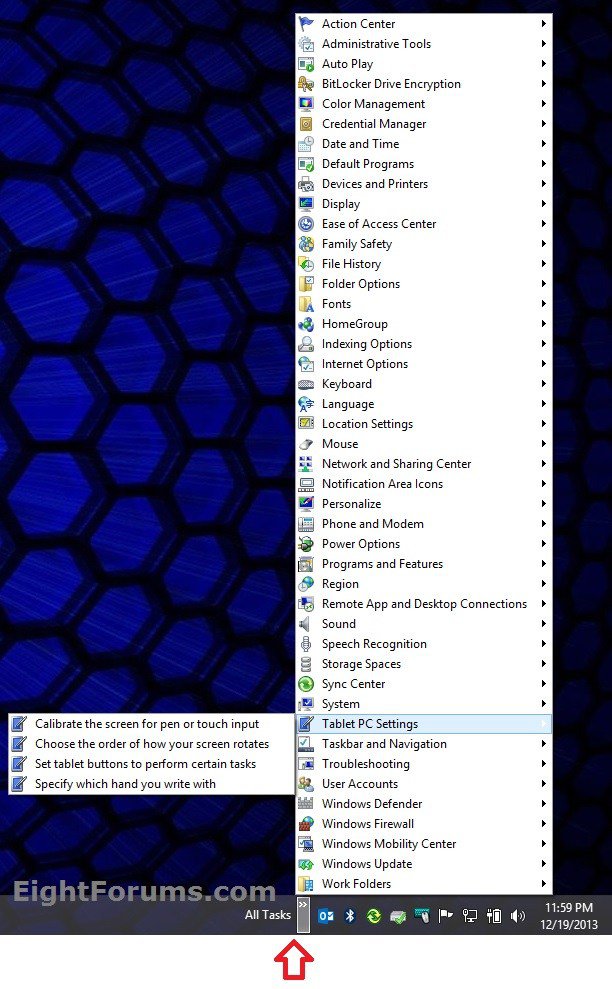This screenshot has height=989, width=612.
Task: Click the Sound speaker icon in menu
Action: pos(306,624)
